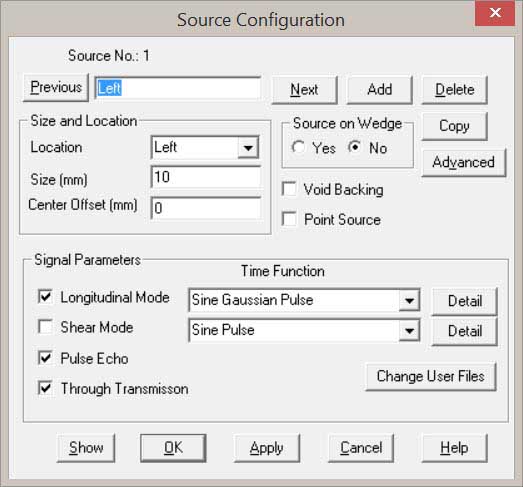Uncheck Longitudinal Mode
523x487 pixels.
pos(45,297)
